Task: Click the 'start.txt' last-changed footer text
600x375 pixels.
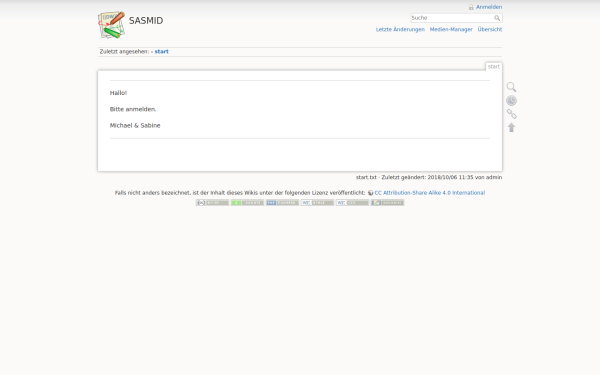Action: coord(429,178)
